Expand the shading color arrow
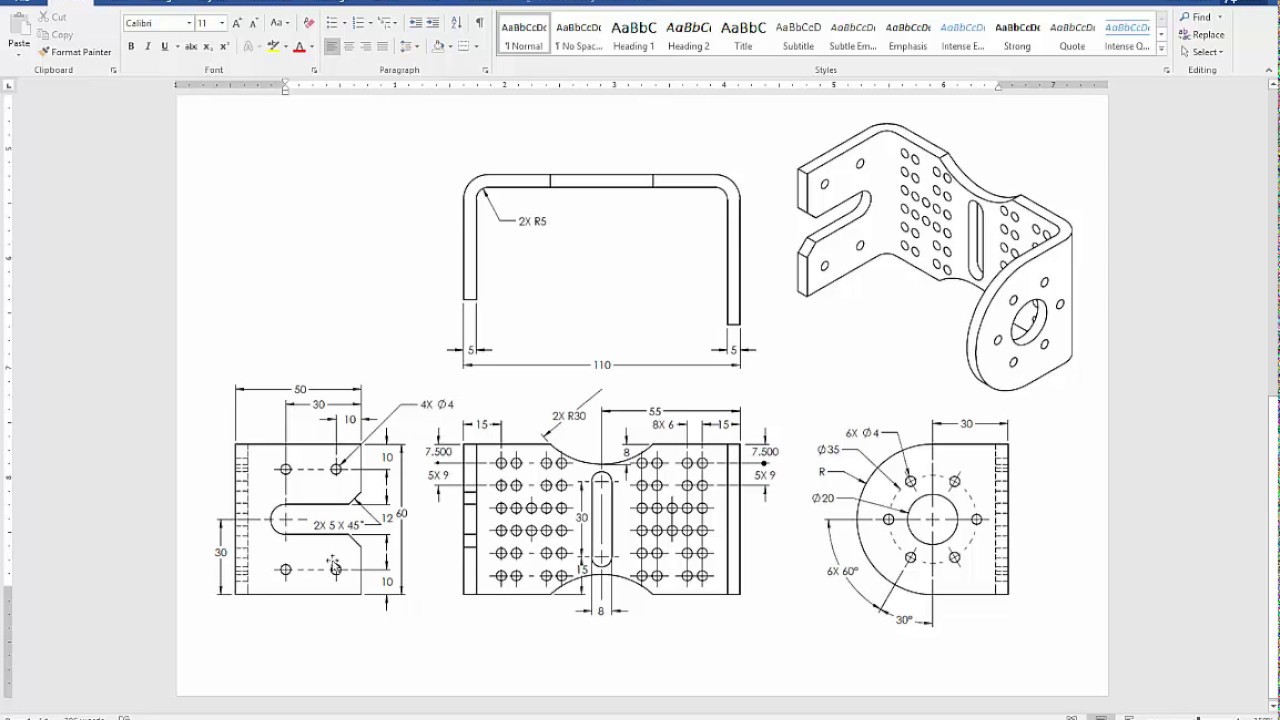 pos(450,47)
